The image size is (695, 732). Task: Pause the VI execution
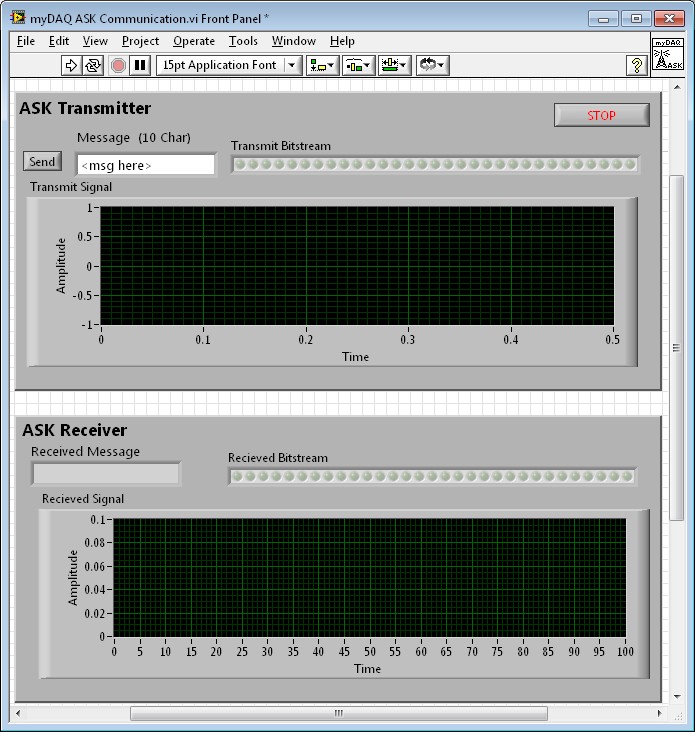(x=140, y=65)
